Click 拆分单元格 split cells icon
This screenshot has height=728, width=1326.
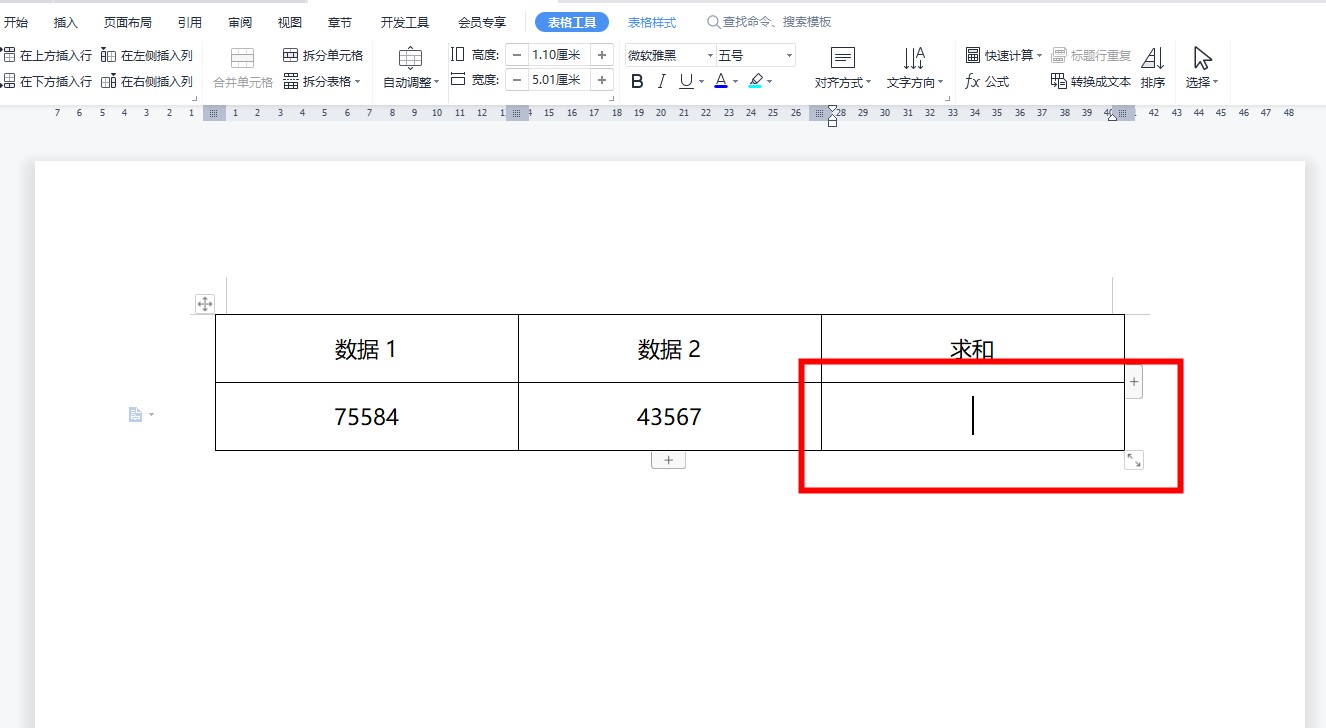click(x=291, y=55)
